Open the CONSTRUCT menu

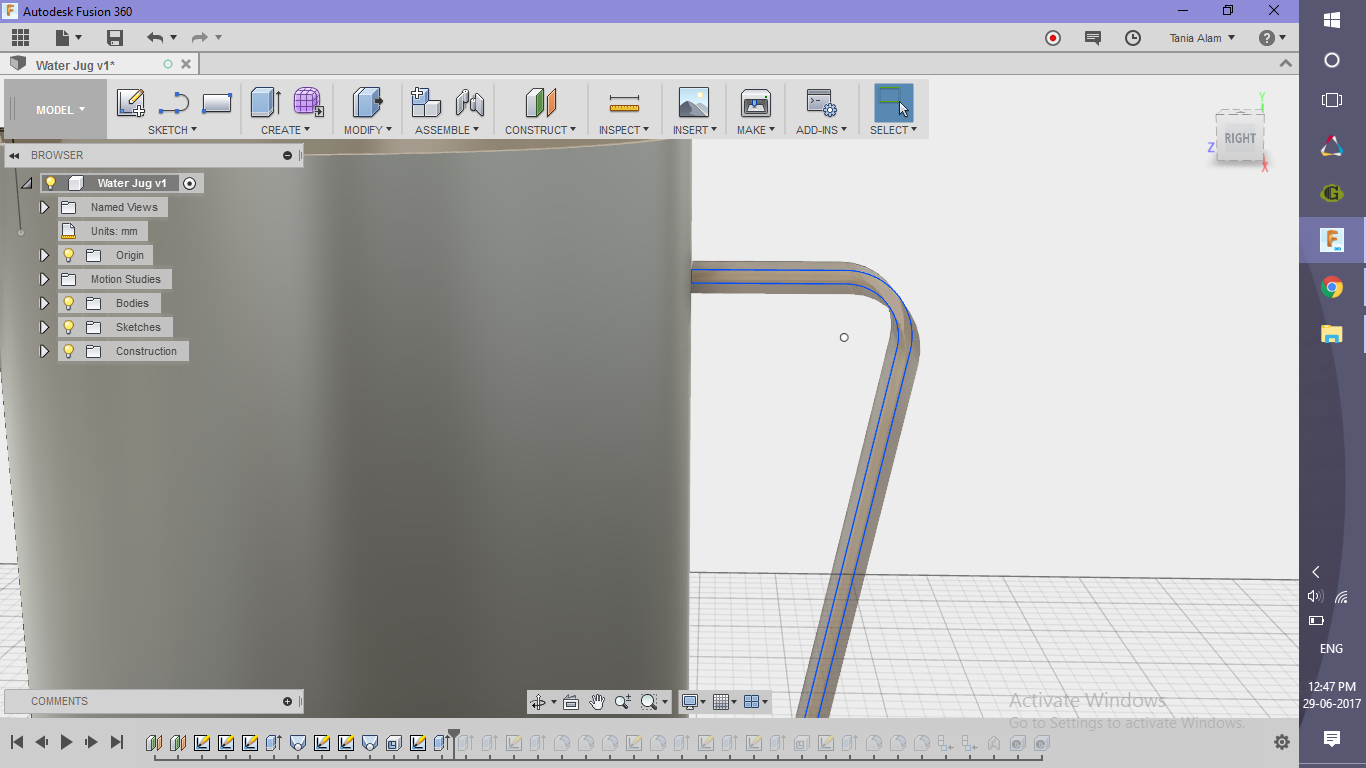540,130
